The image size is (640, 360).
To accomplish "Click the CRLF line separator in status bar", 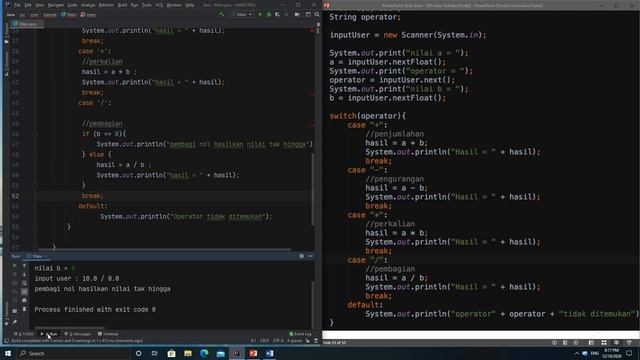I will tap(264, 340).
